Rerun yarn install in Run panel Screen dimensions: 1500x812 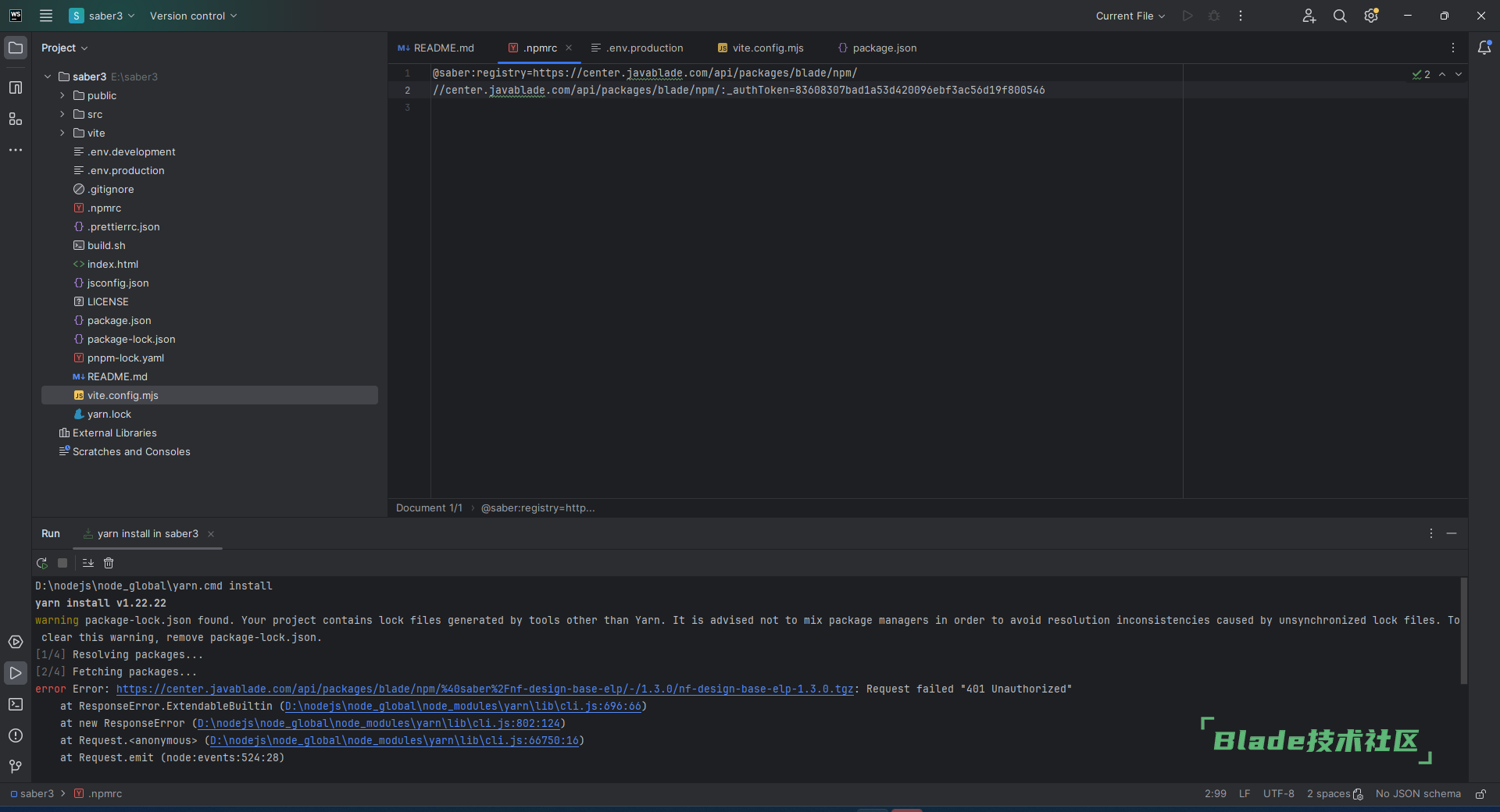(x=42, y=563)
